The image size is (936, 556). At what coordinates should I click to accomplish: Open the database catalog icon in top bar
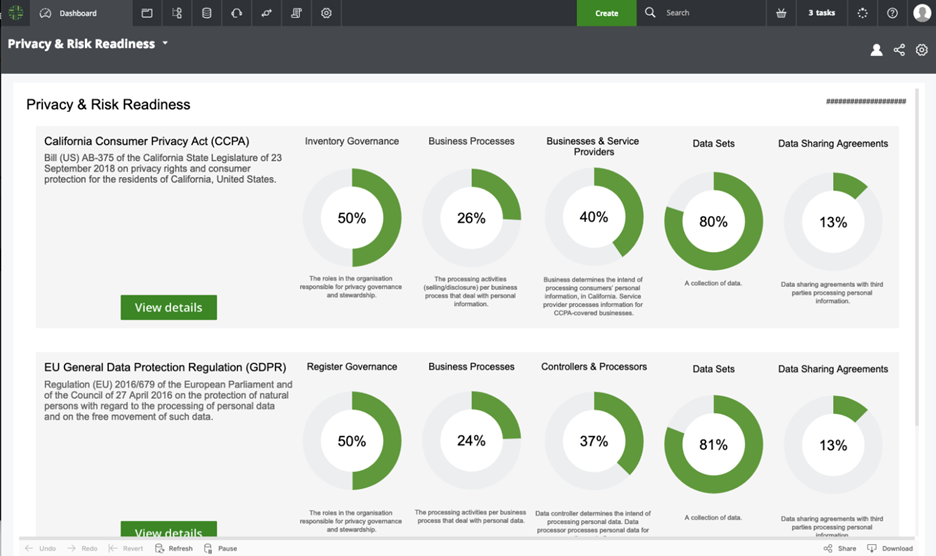[x=207, y=13]
